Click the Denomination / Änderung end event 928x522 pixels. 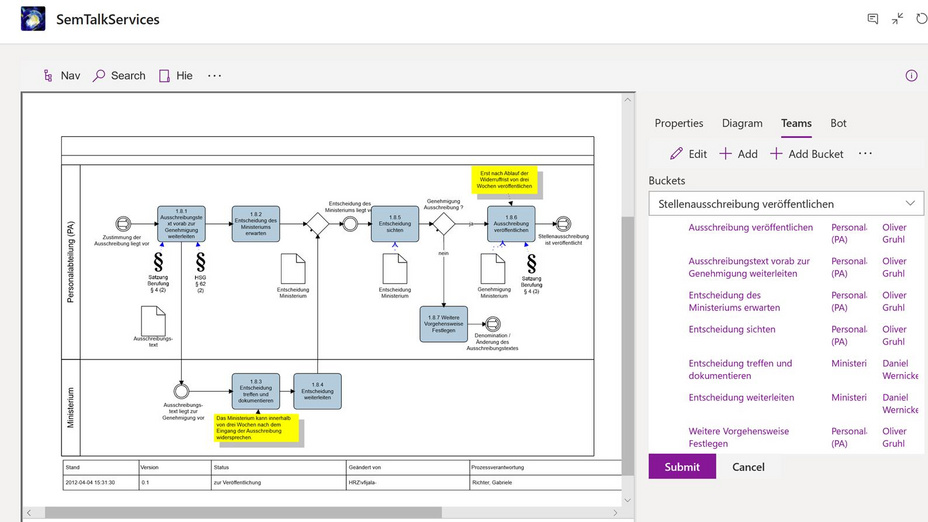click(x=492, y=324)
